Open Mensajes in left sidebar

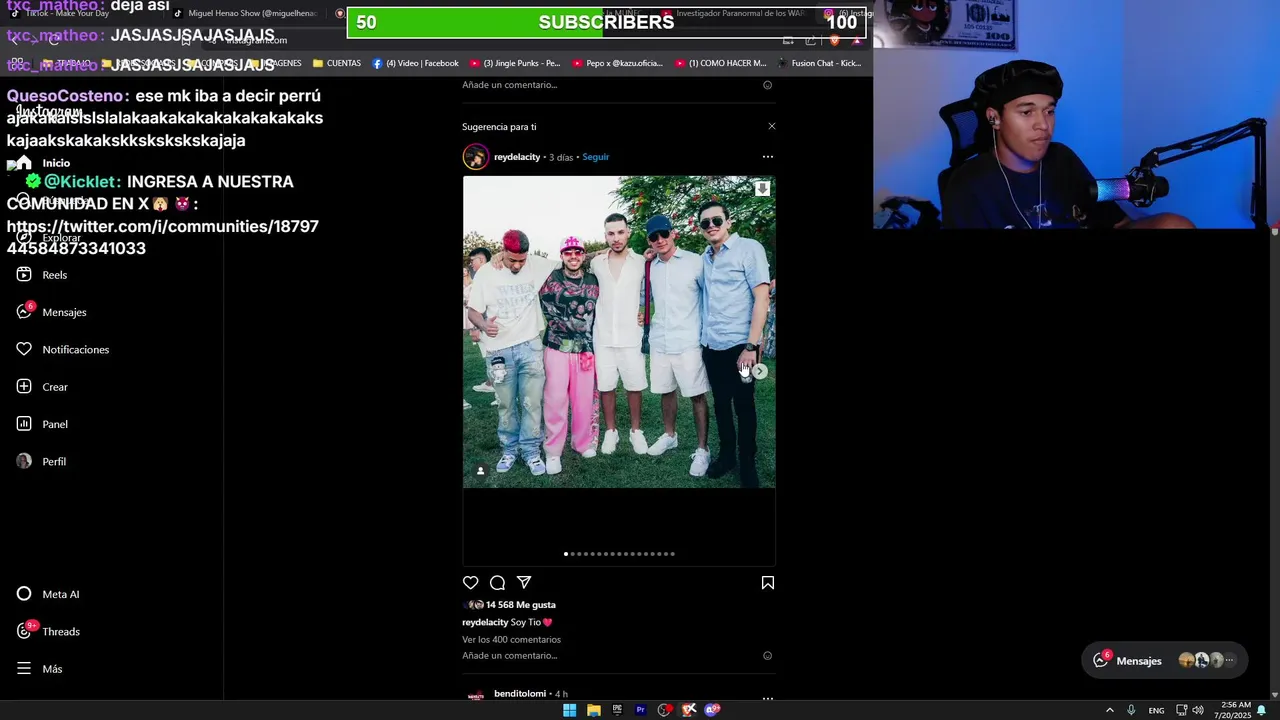(x=52, y=312)
